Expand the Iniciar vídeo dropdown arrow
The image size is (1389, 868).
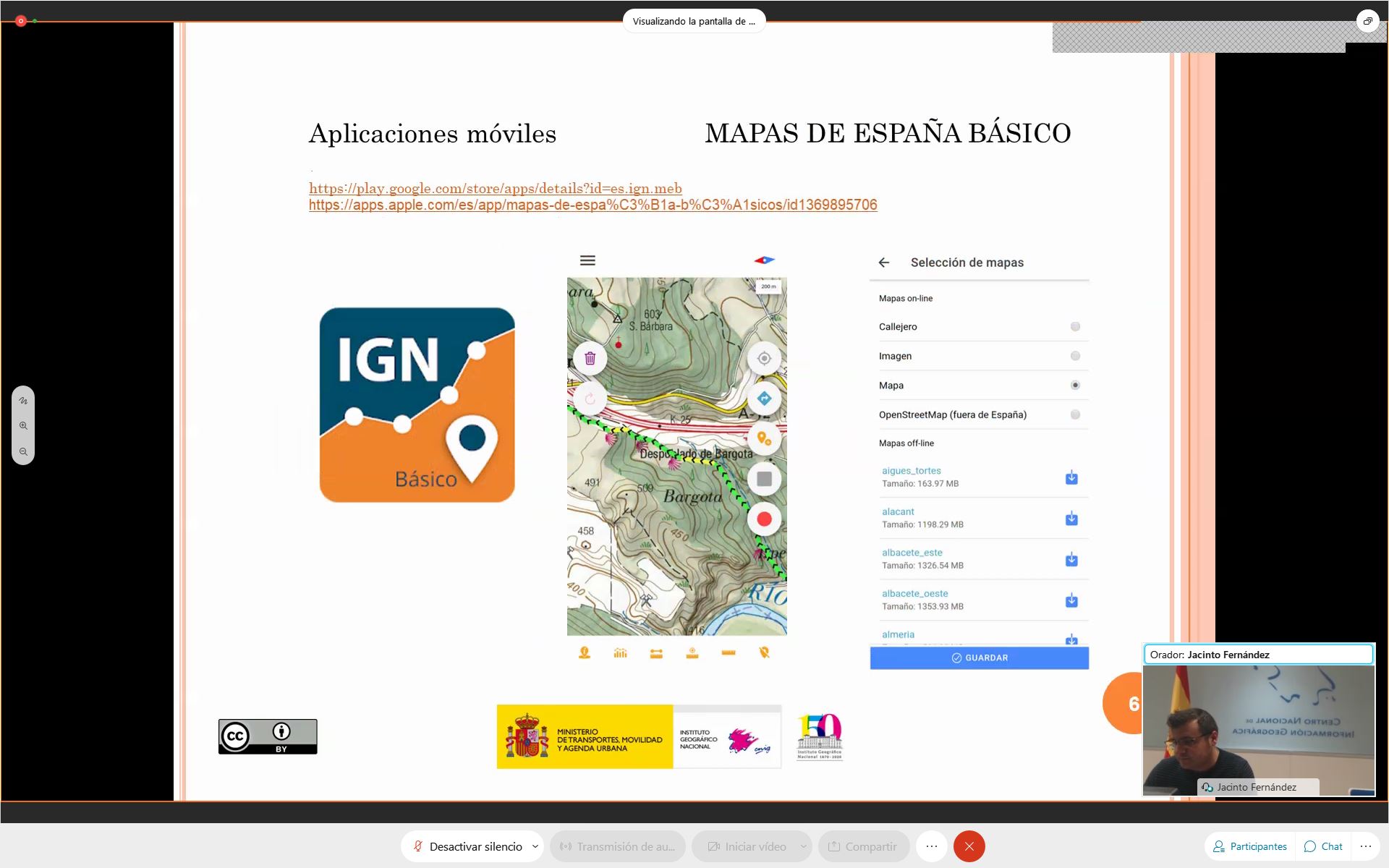tap(804, 846)
